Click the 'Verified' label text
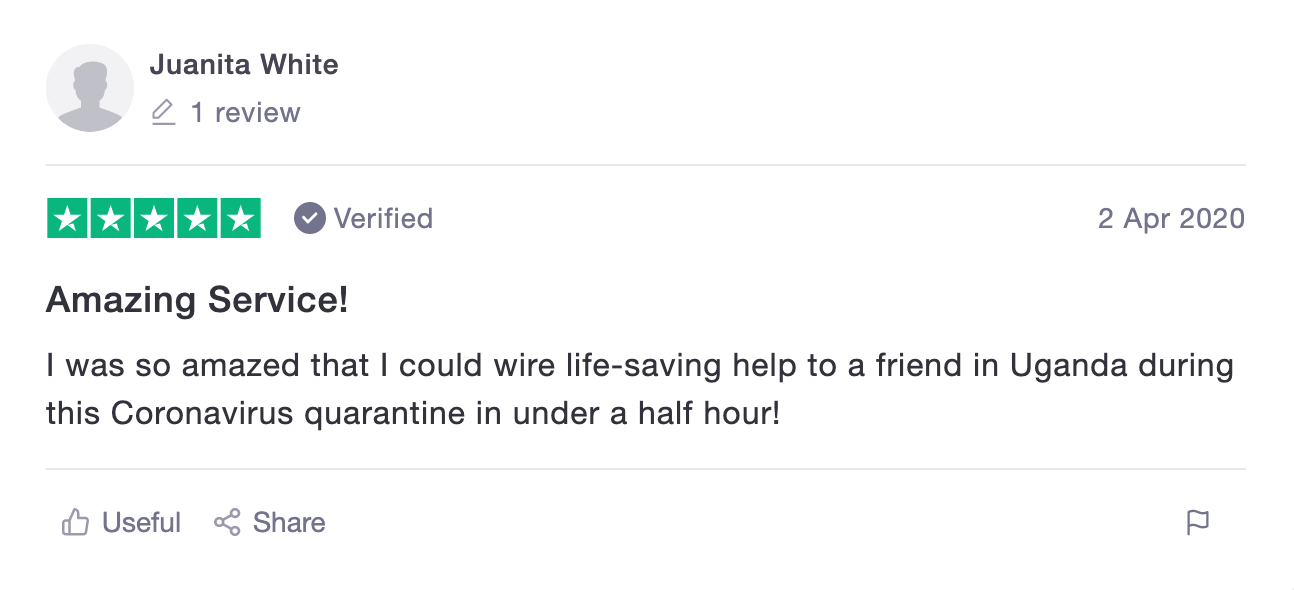Screen dimensions: 1294x590 tap(383, 218)
